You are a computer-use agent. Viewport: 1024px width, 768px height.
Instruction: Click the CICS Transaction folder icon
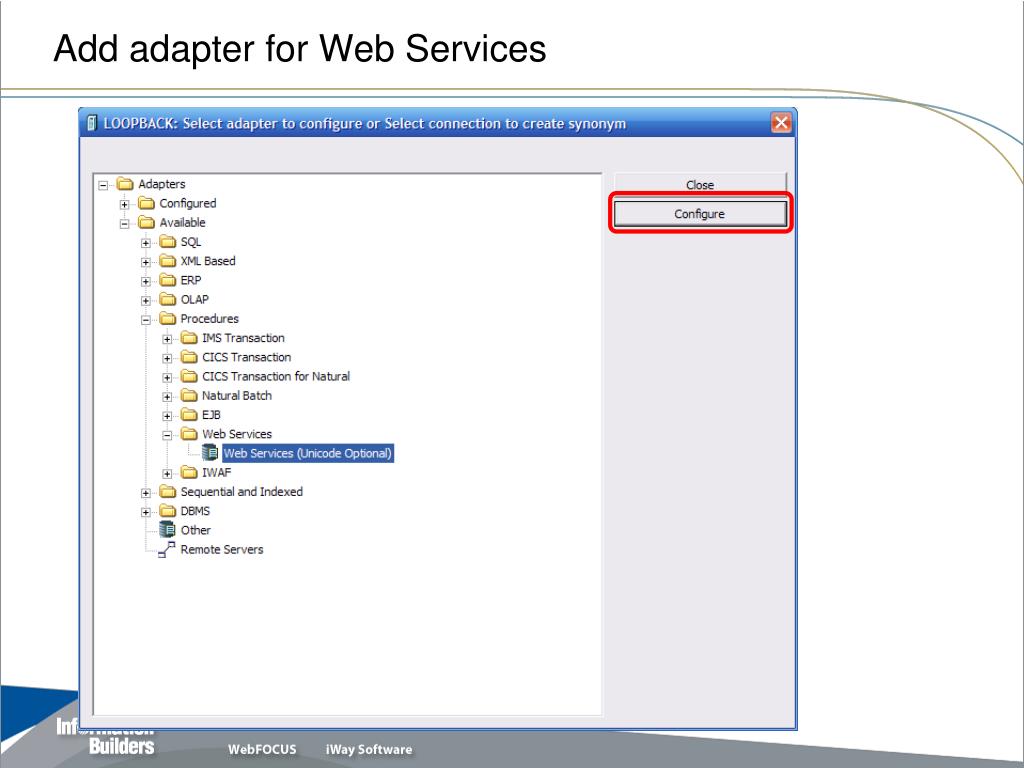189,357
